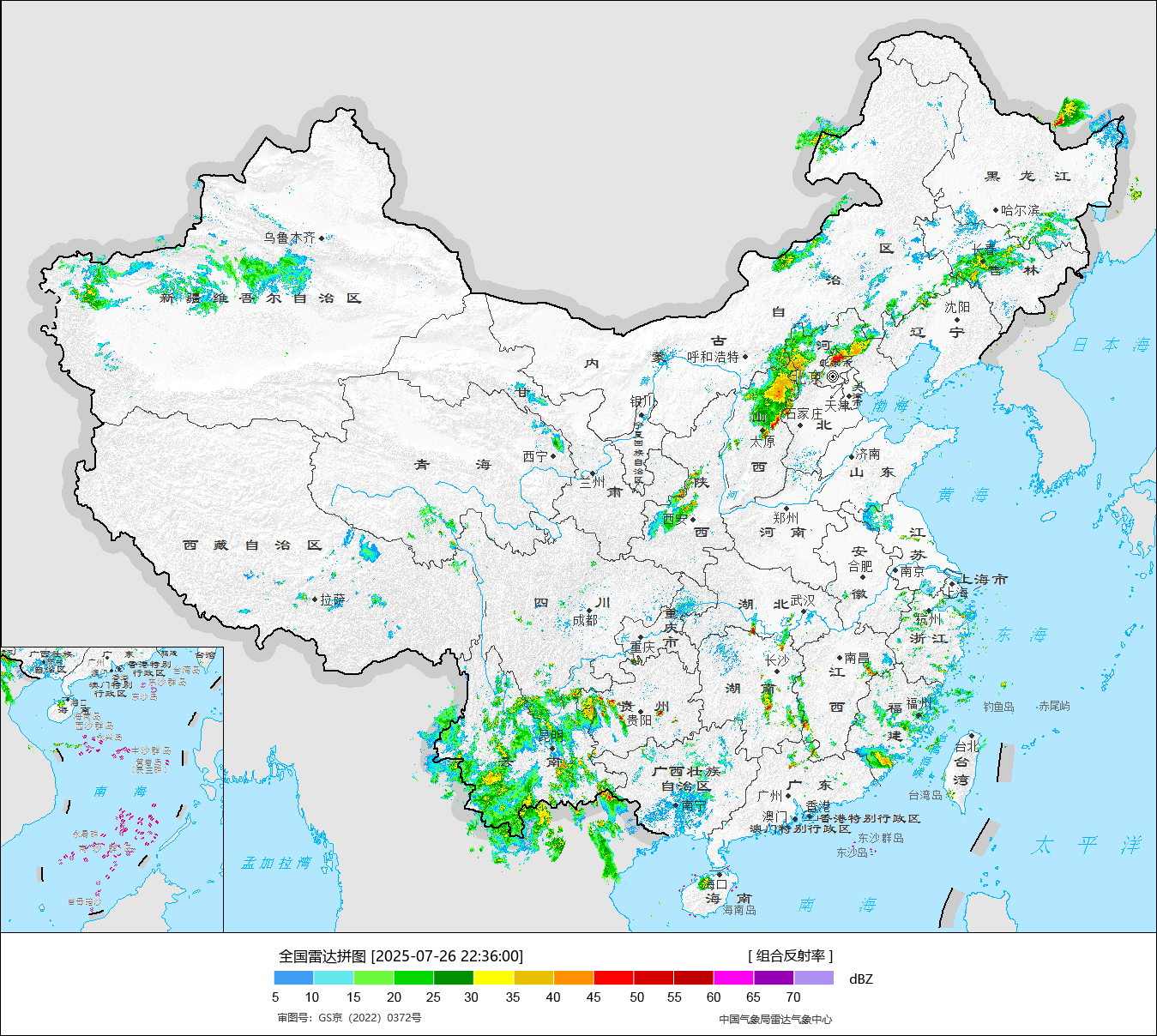Click the 拉萨 city marker dot
1157x1036 pixels.
point(315,600)
